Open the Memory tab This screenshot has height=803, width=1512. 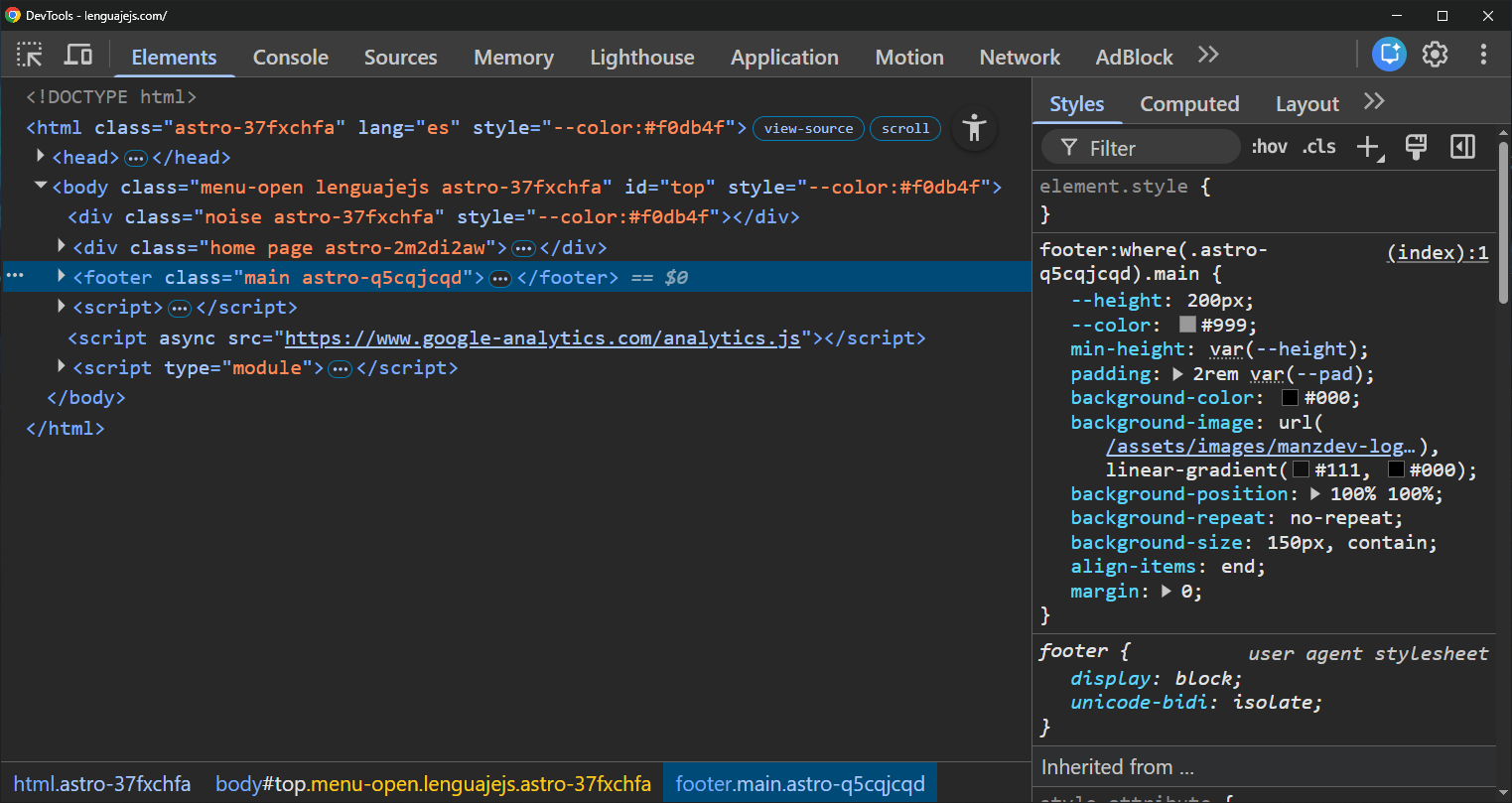(x=513, y=58)
